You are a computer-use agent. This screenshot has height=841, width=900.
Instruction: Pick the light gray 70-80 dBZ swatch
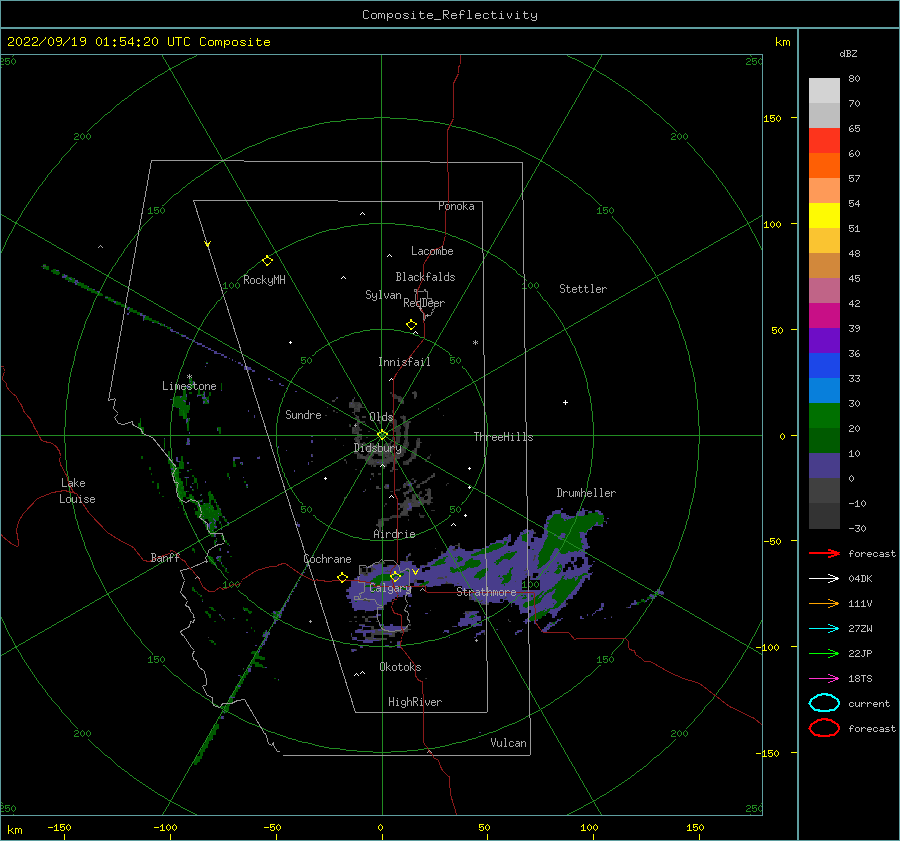824,90
